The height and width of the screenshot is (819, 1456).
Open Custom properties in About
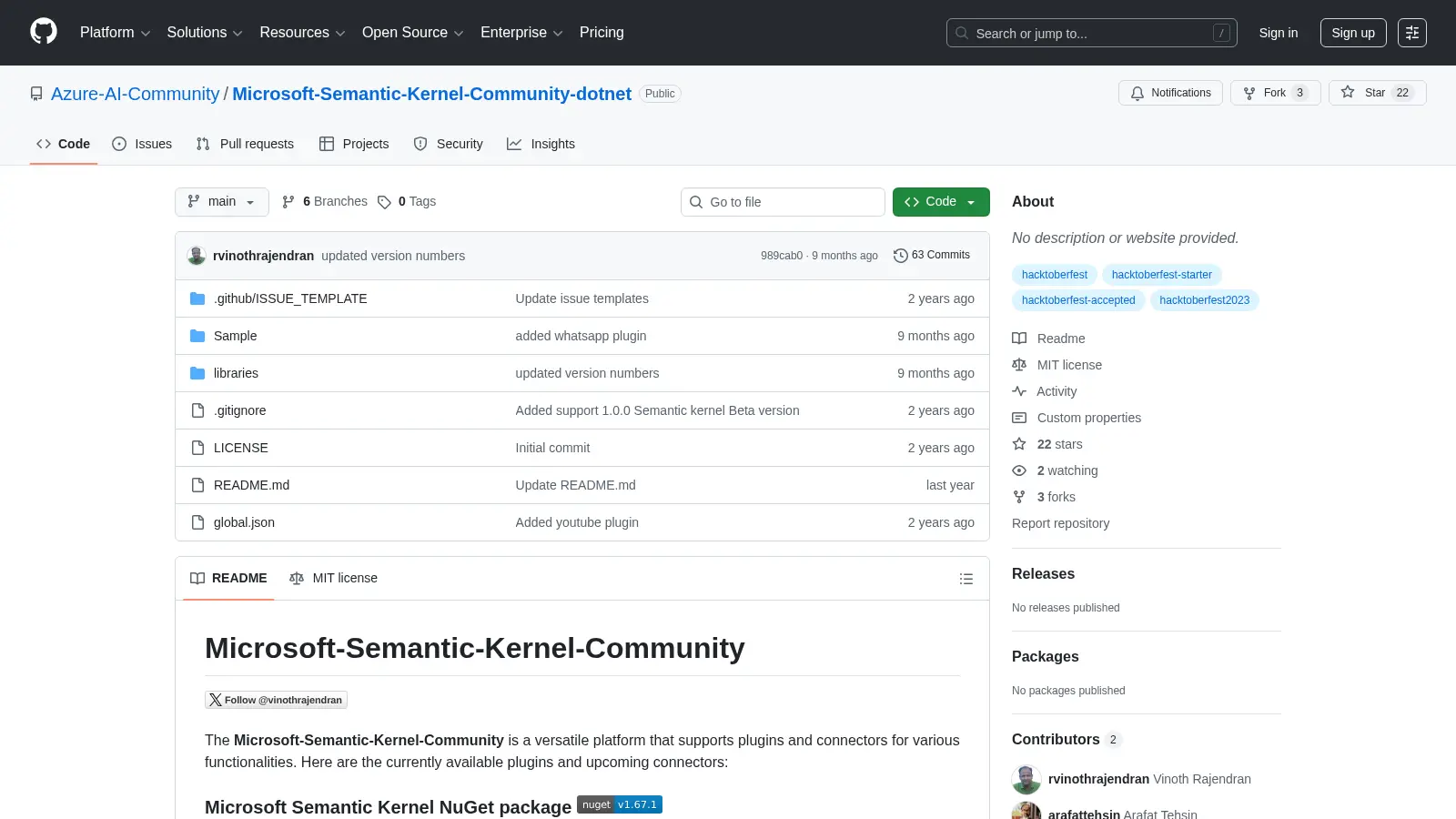click(1077, 418)
